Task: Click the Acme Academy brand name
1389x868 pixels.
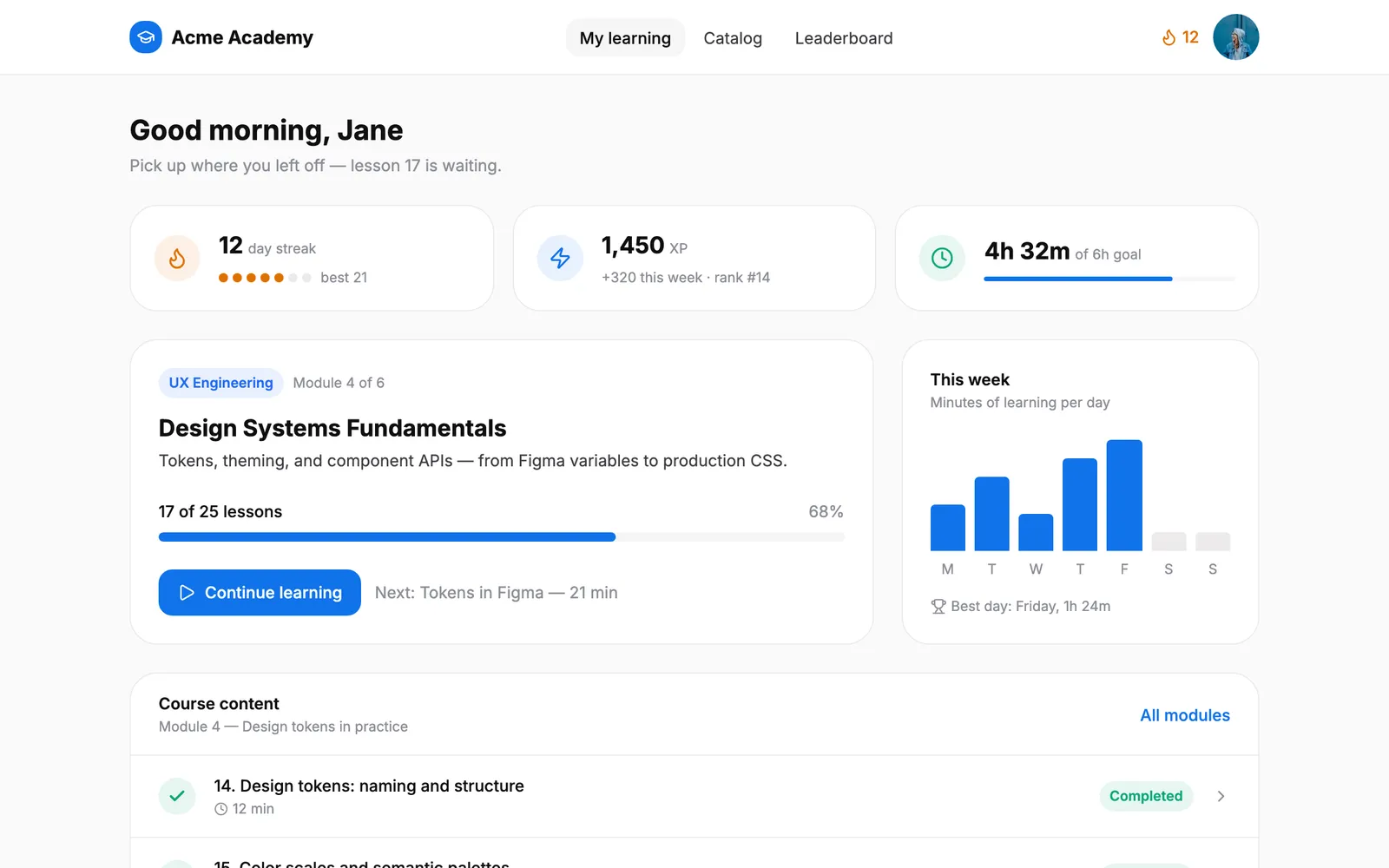Action: tap(242, 37)
